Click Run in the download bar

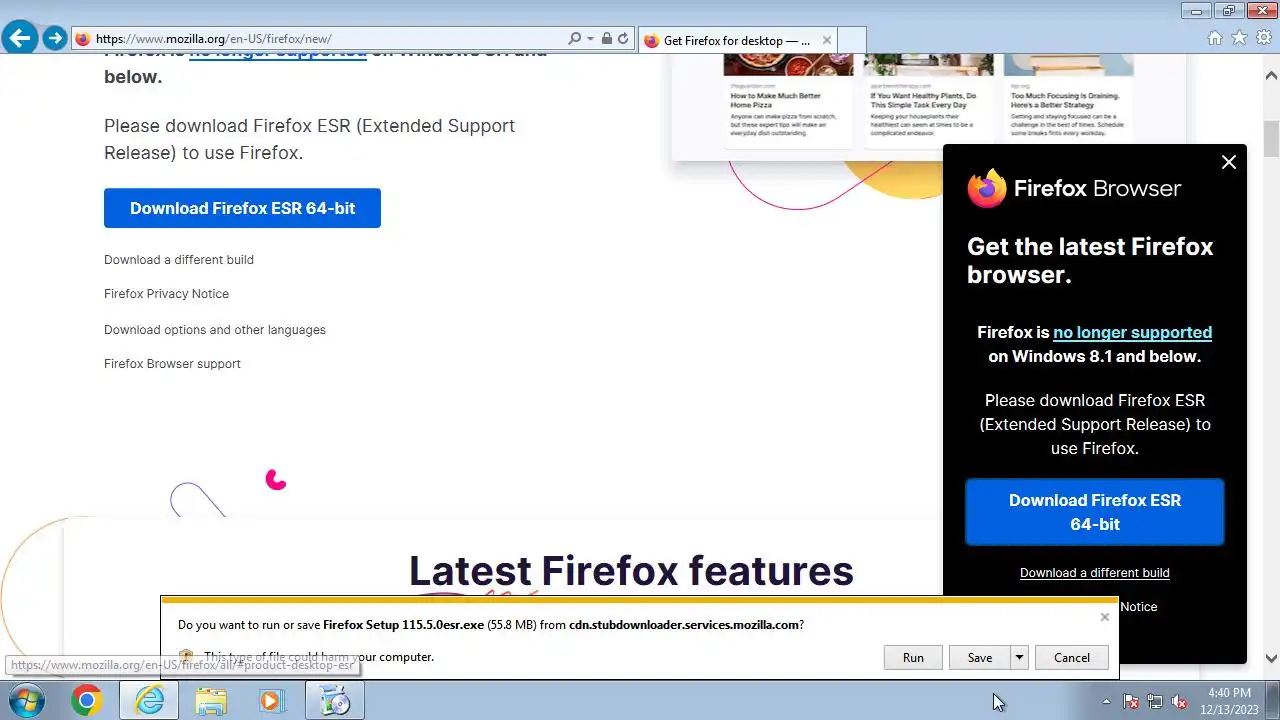pyautogui.click(x=913, y=657)
